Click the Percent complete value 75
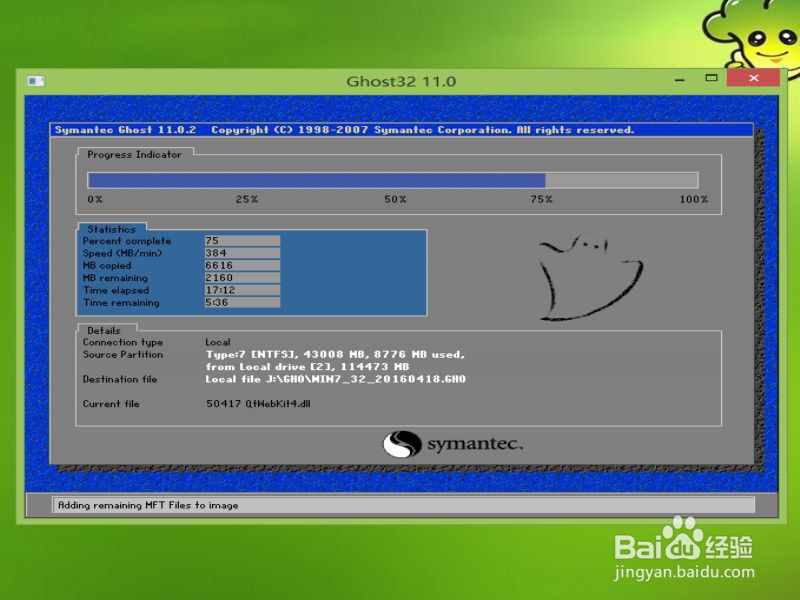This screenshot has width=800, height=600. pyautogui.click(x=242, y=240)
